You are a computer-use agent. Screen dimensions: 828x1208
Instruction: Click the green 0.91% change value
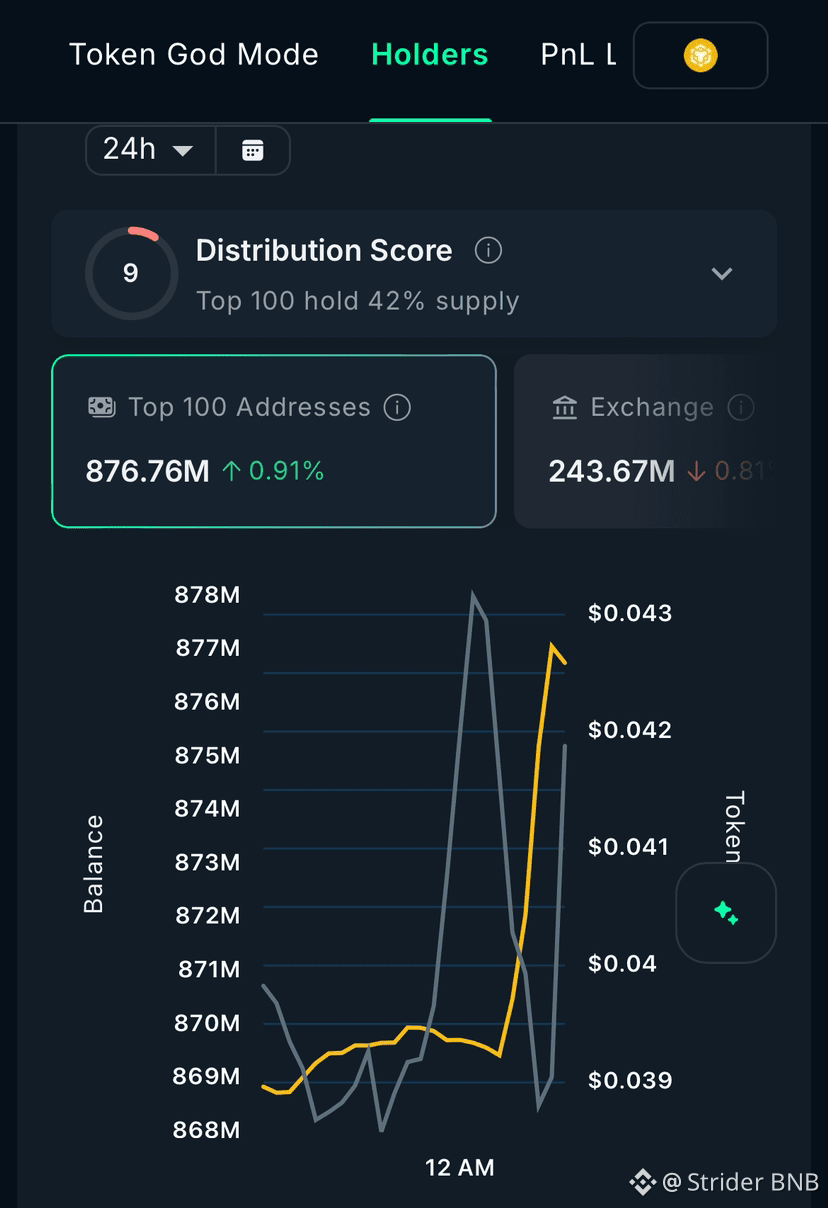(274, 470)
